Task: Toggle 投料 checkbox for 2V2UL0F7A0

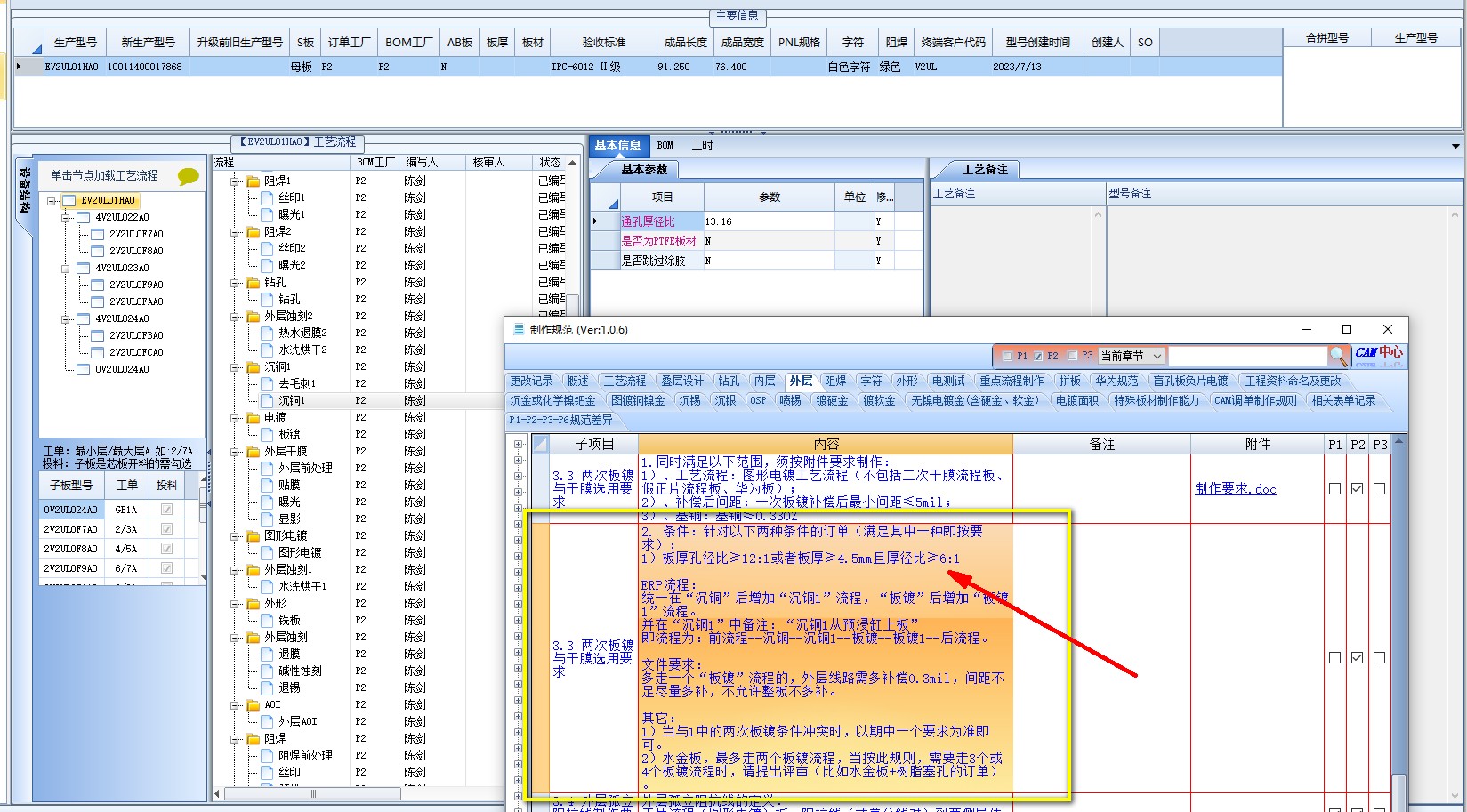Action: pos(166,529)
